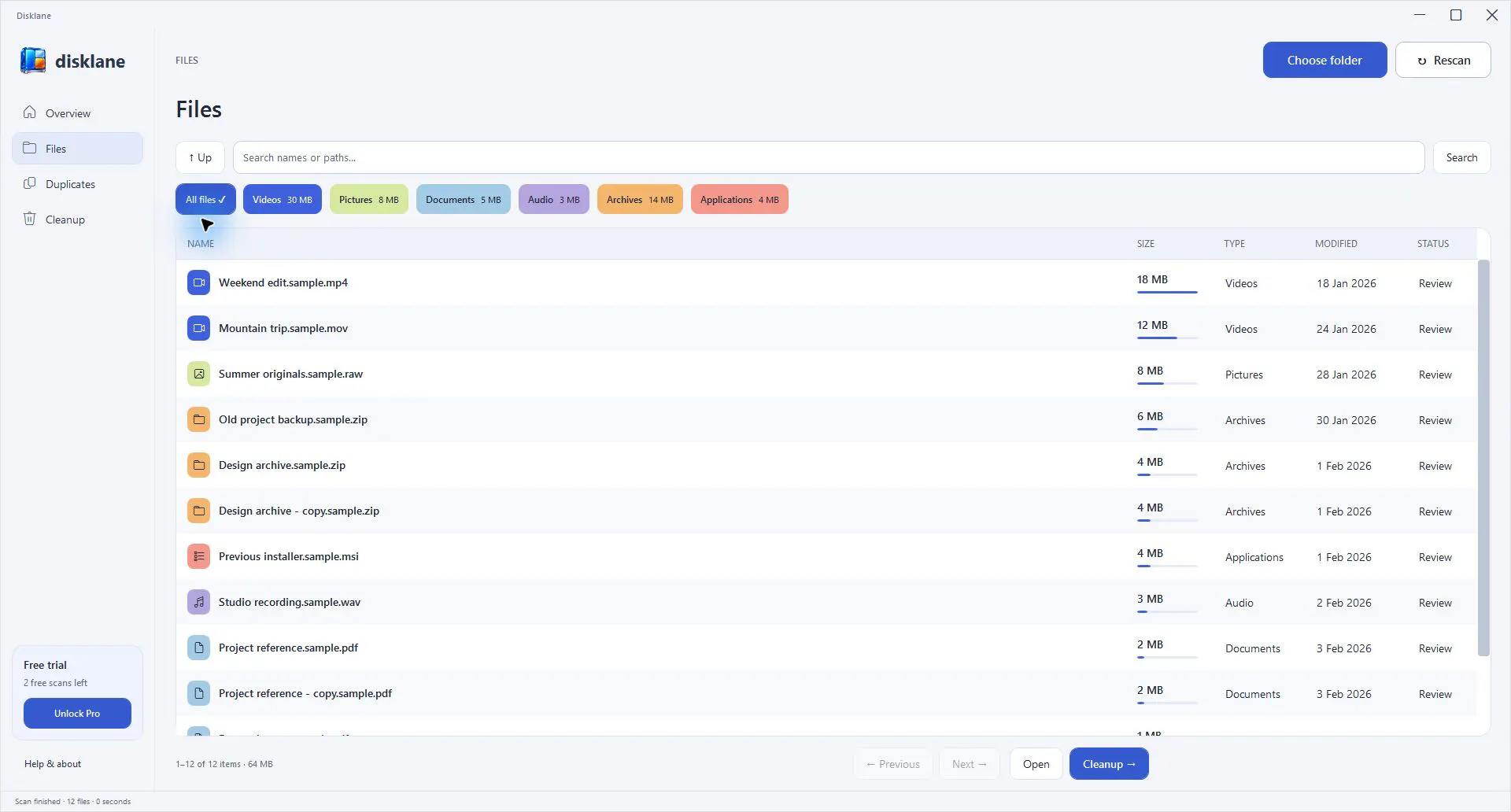Image resolution: width=1511 pixels, height=812 pixels.
Task: Filter by Audio 3 MB chip
Action: point(553,199)
